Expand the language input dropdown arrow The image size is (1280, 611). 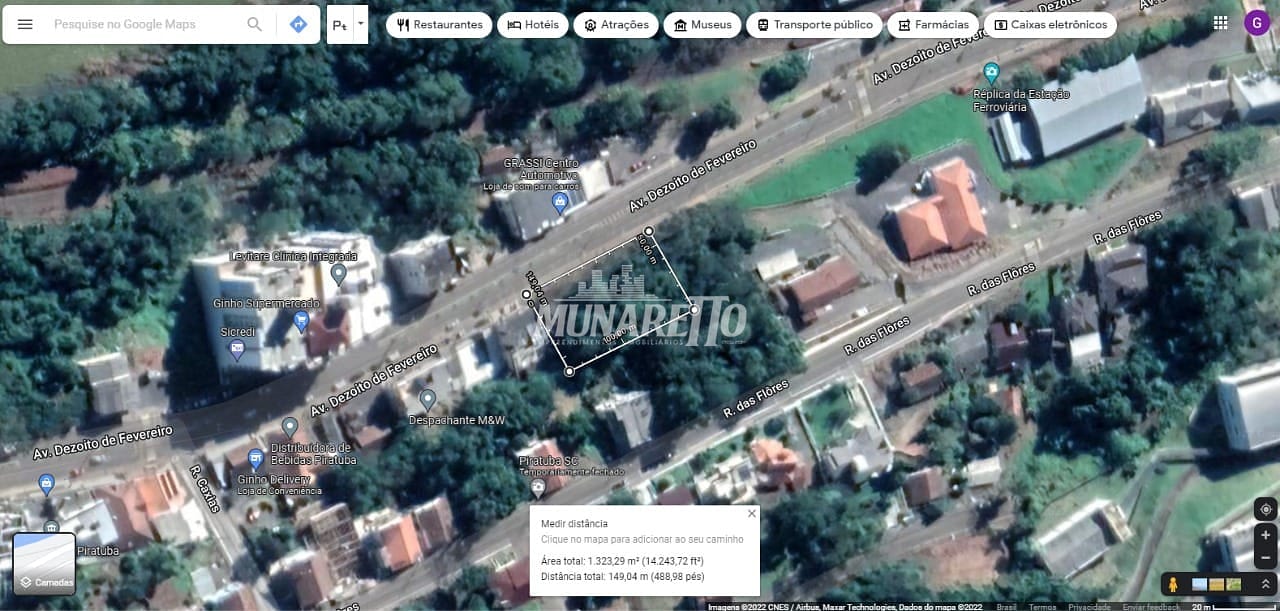tap(360, 23)
